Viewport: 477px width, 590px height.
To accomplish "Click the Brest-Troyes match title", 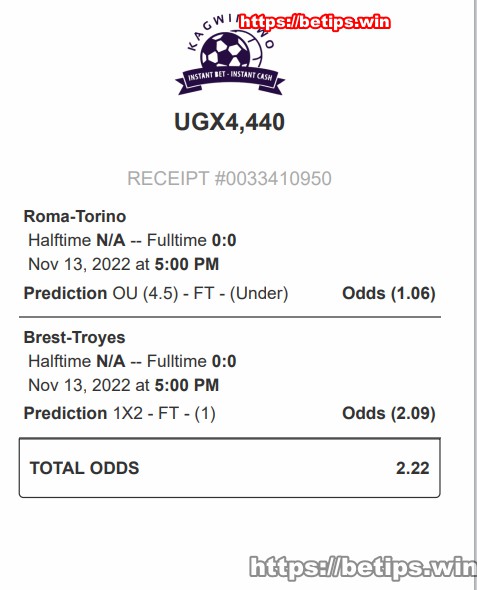I will click(x=74, y=337).
